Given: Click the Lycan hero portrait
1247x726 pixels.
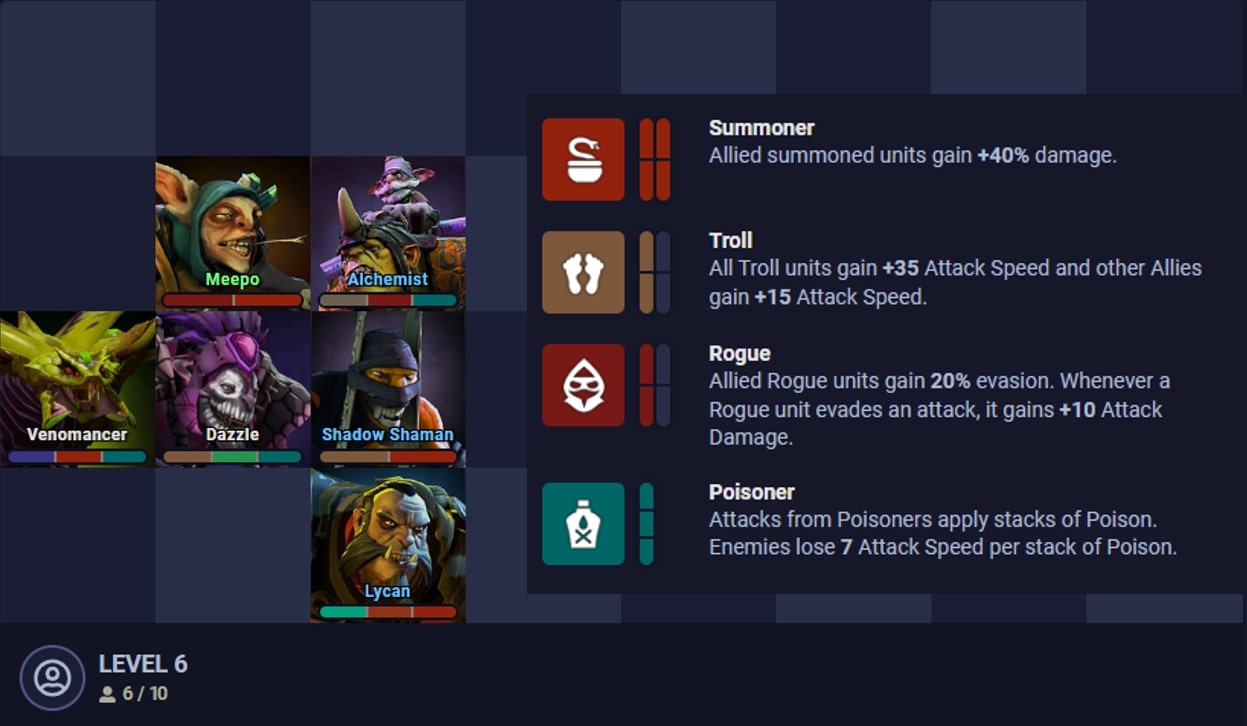Looking at the screenshot, I should (388, 545).
